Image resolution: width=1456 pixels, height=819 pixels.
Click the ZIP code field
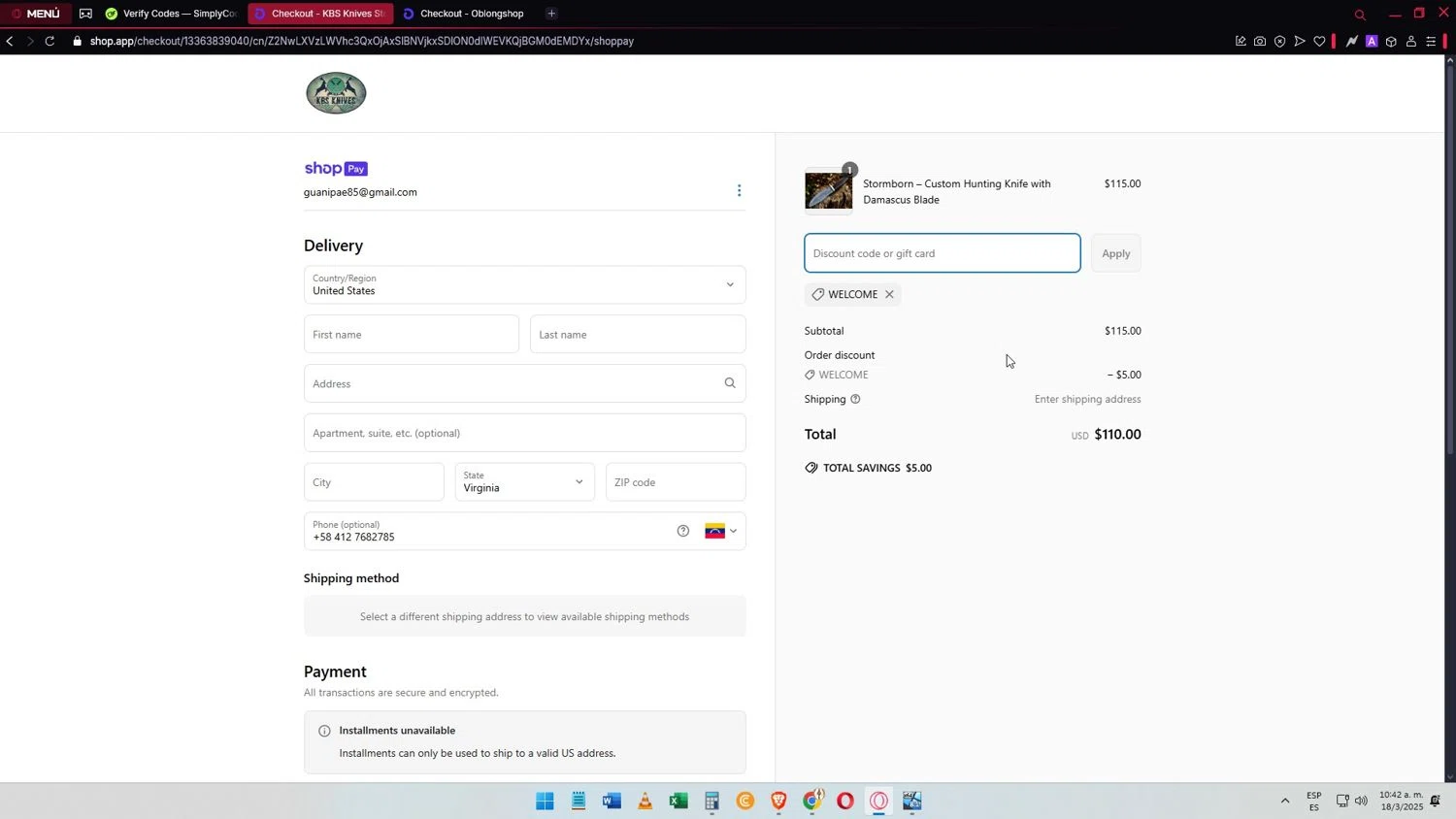pyautogui.click(x=676, y=482)
